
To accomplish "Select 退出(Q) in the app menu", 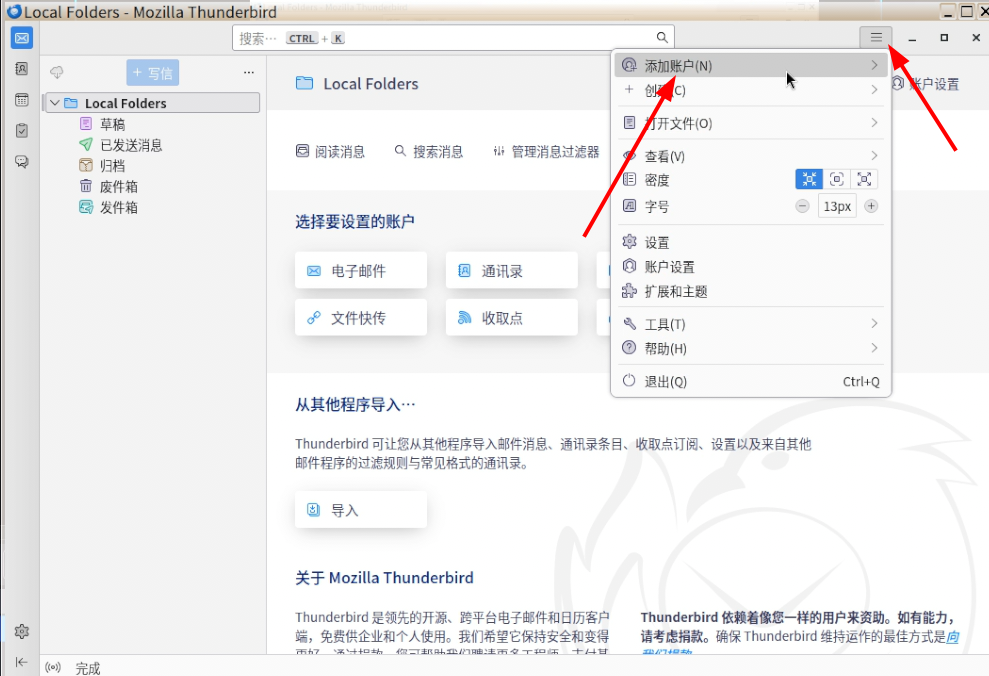I will pyautogui.click(x=751, y=382).
